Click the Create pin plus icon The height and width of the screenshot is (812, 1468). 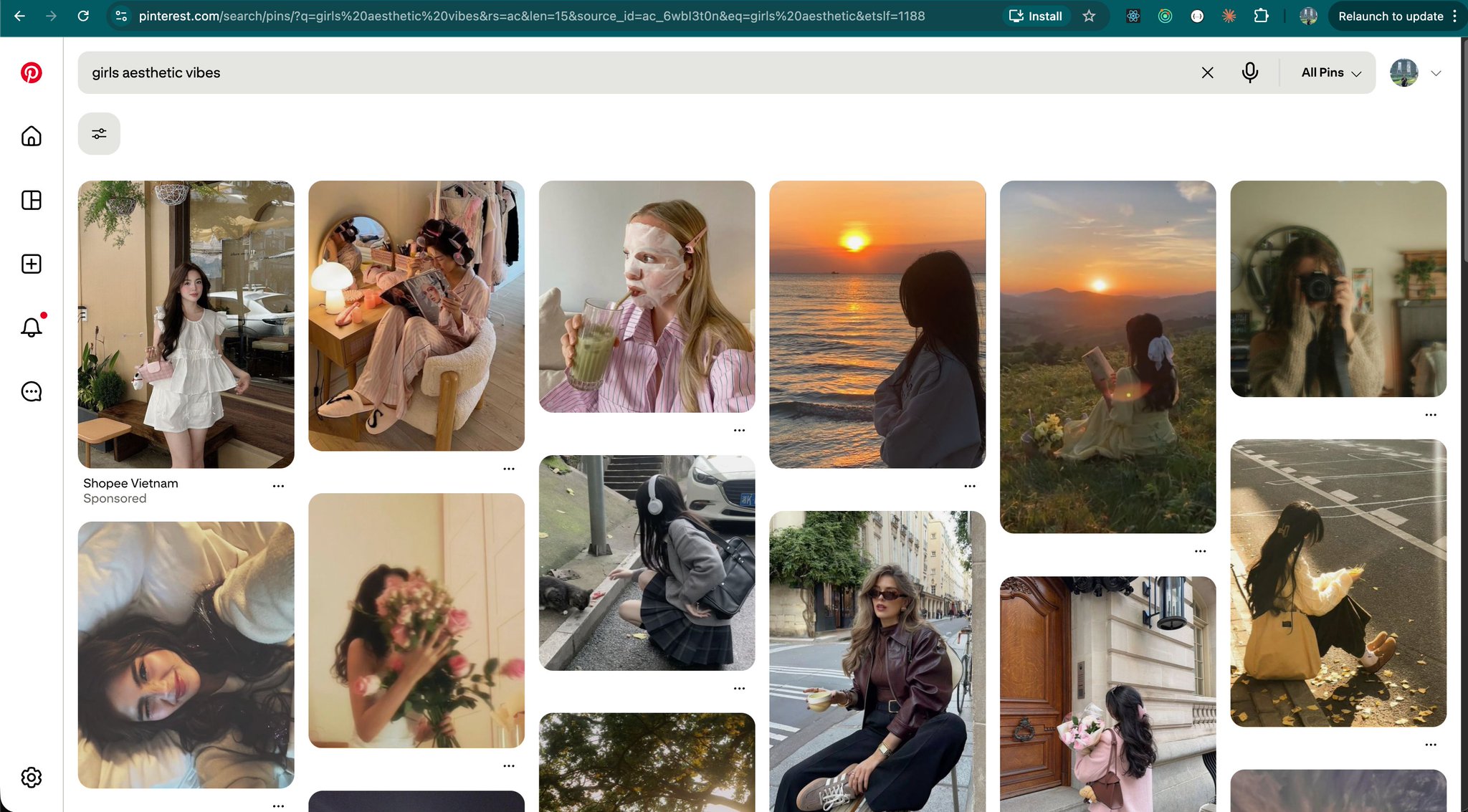(31, 264)
